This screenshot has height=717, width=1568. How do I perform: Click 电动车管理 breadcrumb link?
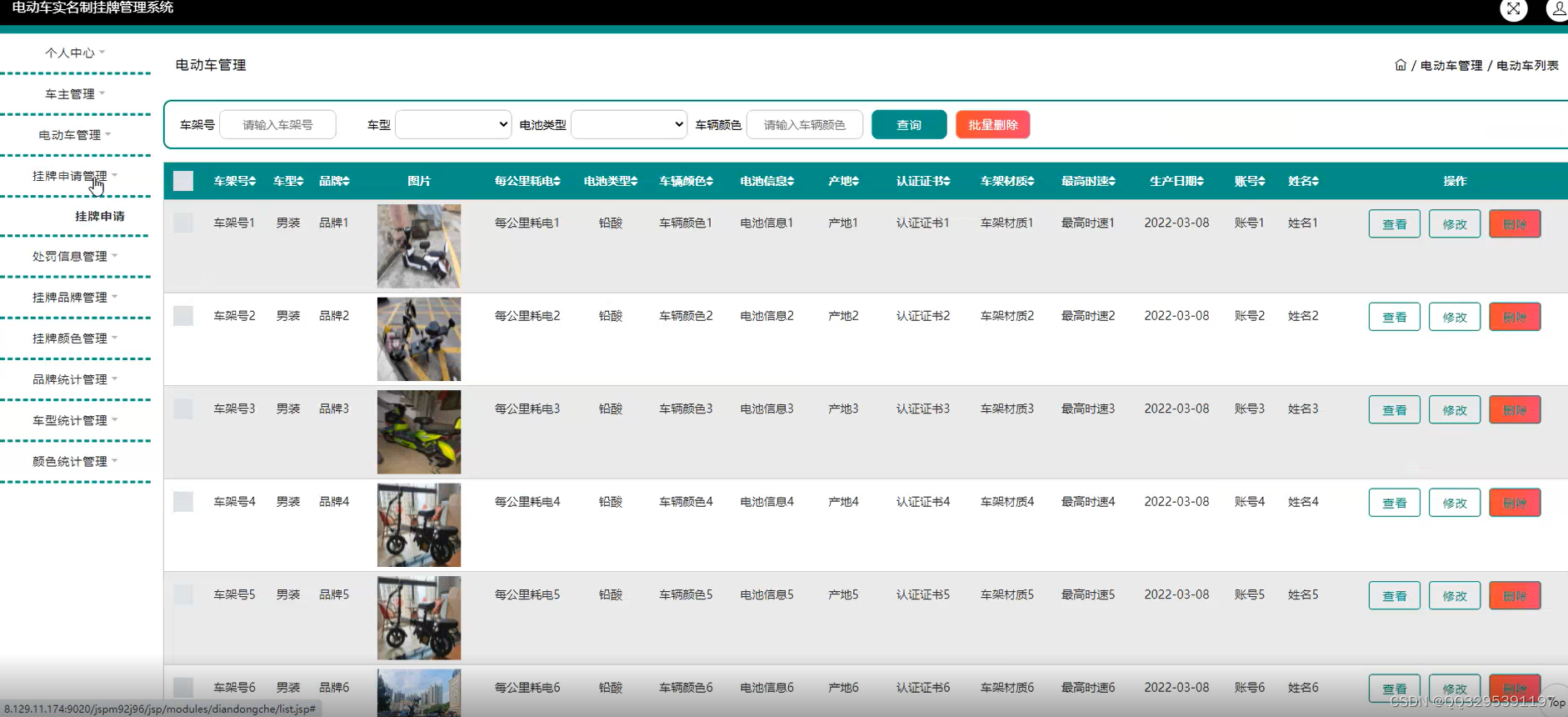click(1451, 65)
